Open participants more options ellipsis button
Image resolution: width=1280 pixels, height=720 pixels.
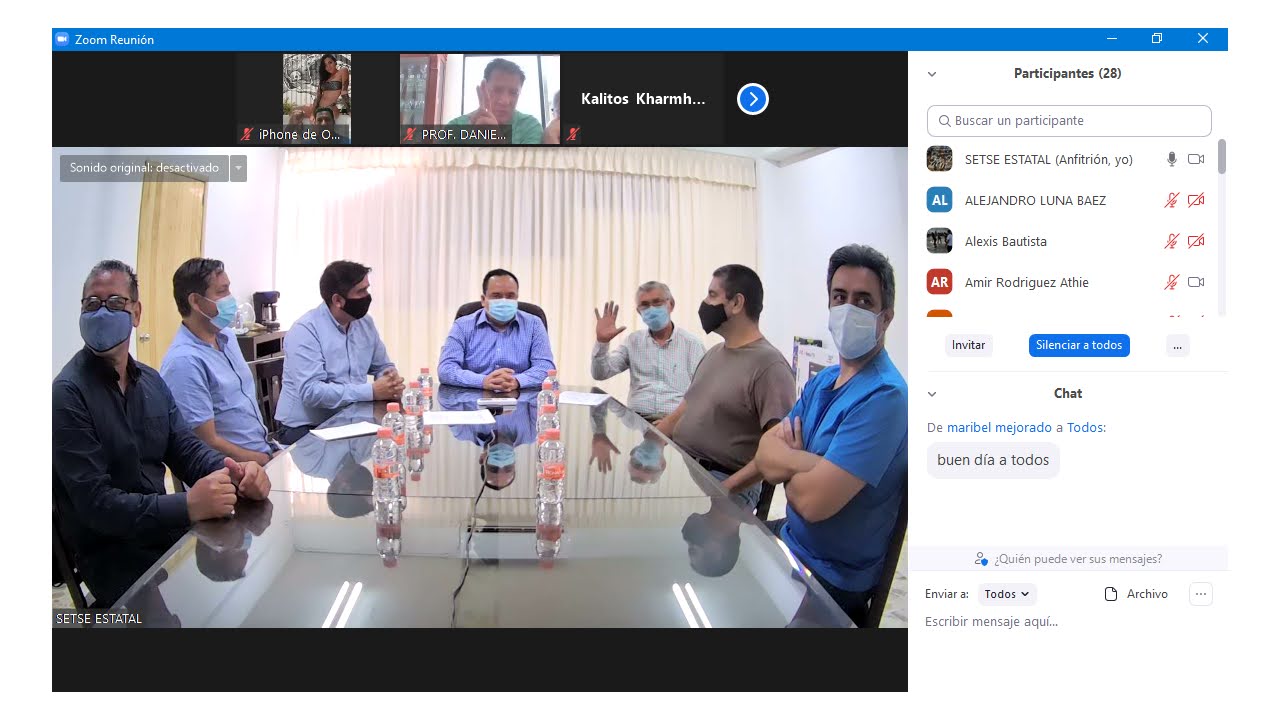click(1178, 345)
